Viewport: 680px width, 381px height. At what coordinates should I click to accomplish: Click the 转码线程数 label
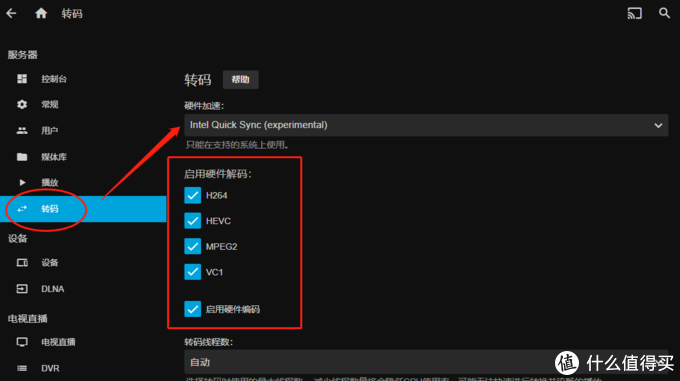coord(209,342)
